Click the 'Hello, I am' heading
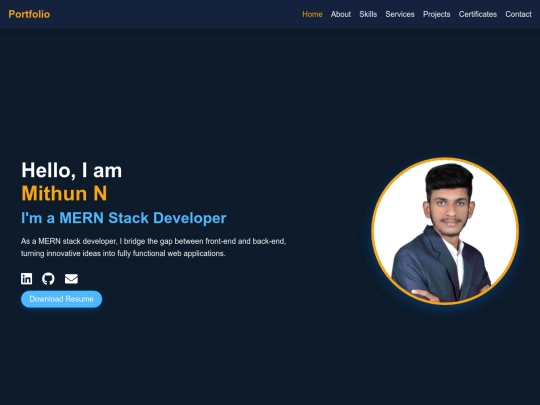540x405 pixels. (x=72, y=170)
